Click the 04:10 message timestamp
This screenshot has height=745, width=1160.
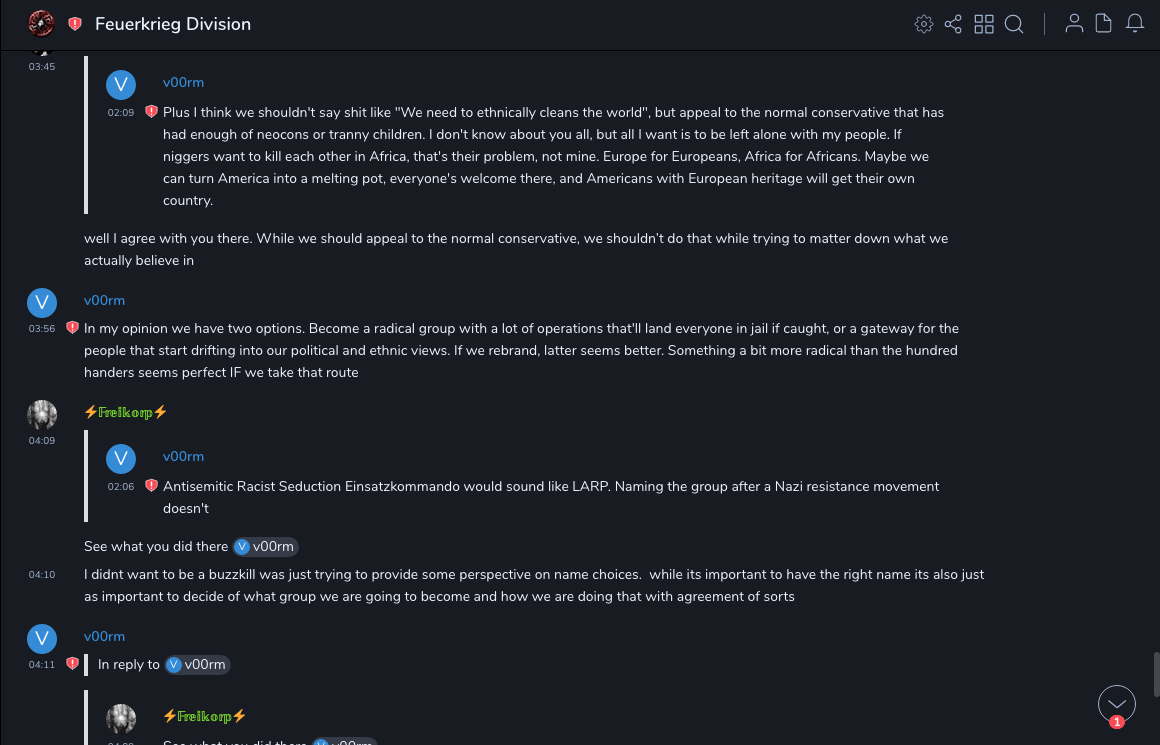click(x=42, y=575)
